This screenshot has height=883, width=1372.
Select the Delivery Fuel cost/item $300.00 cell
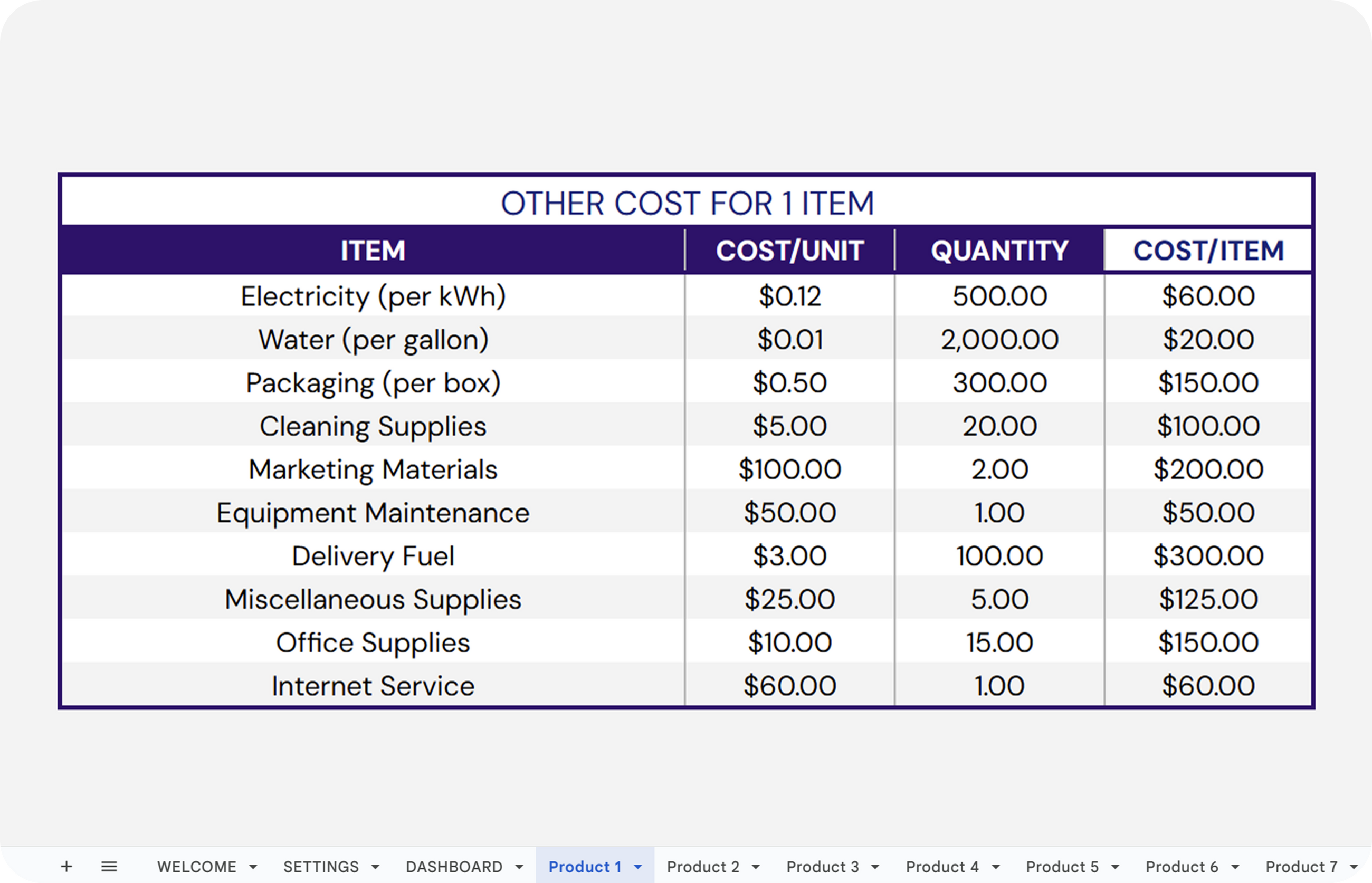pyautogui.click(x=1208, y=556)
